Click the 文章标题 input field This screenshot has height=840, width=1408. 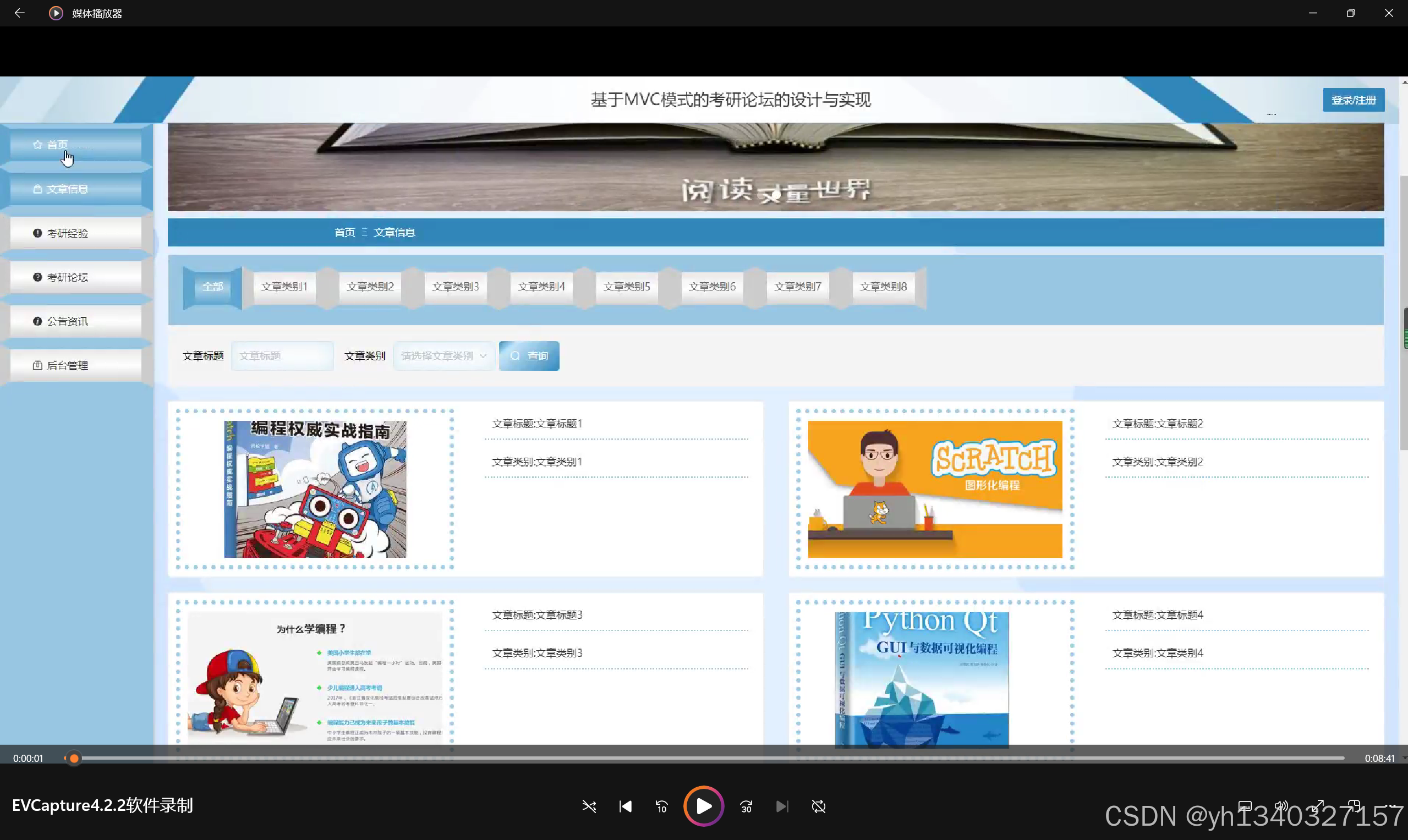coord(282,356)
